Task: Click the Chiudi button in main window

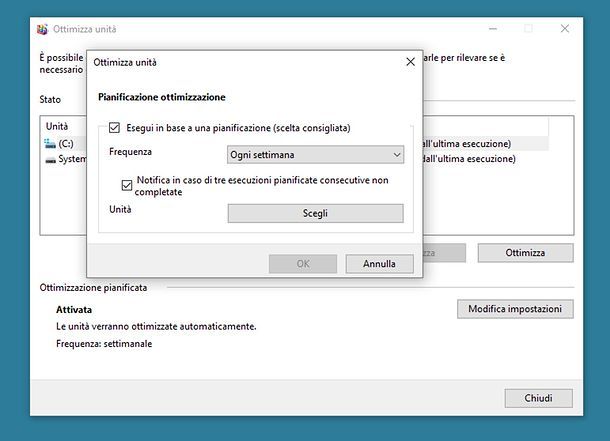Action: [538, 398]
